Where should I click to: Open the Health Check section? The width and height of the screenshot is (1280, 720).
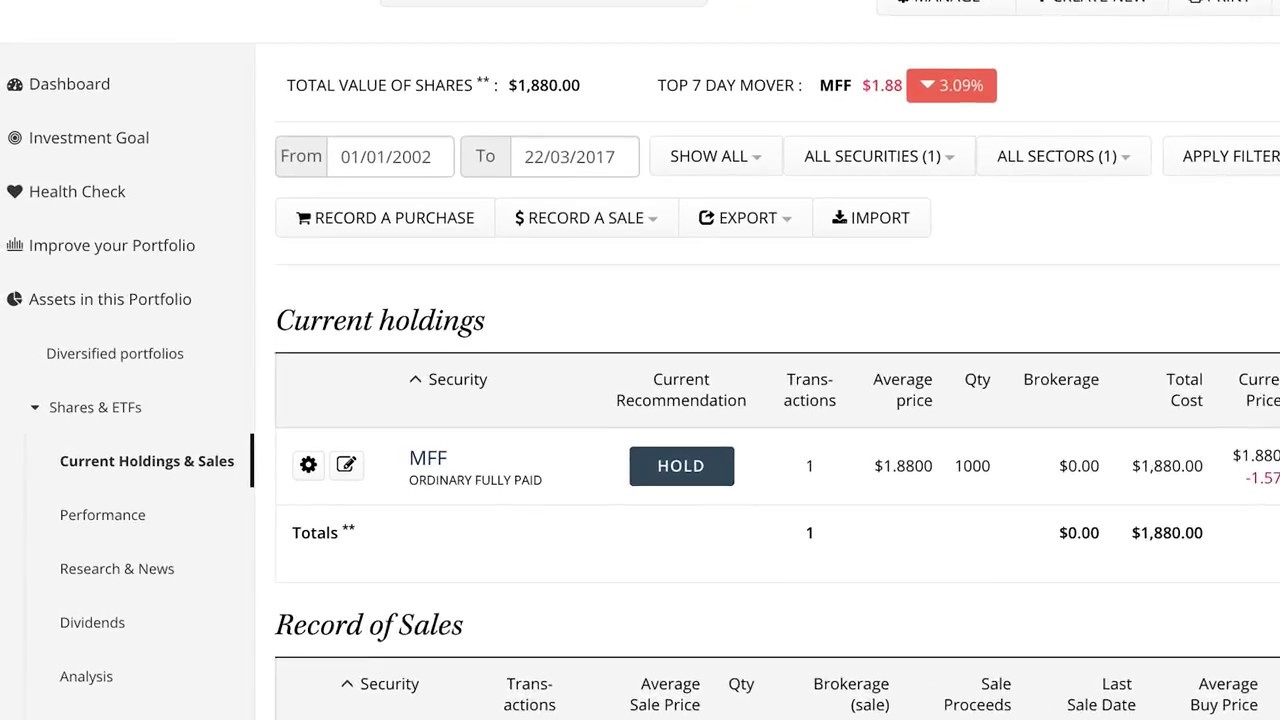(77, 192)
